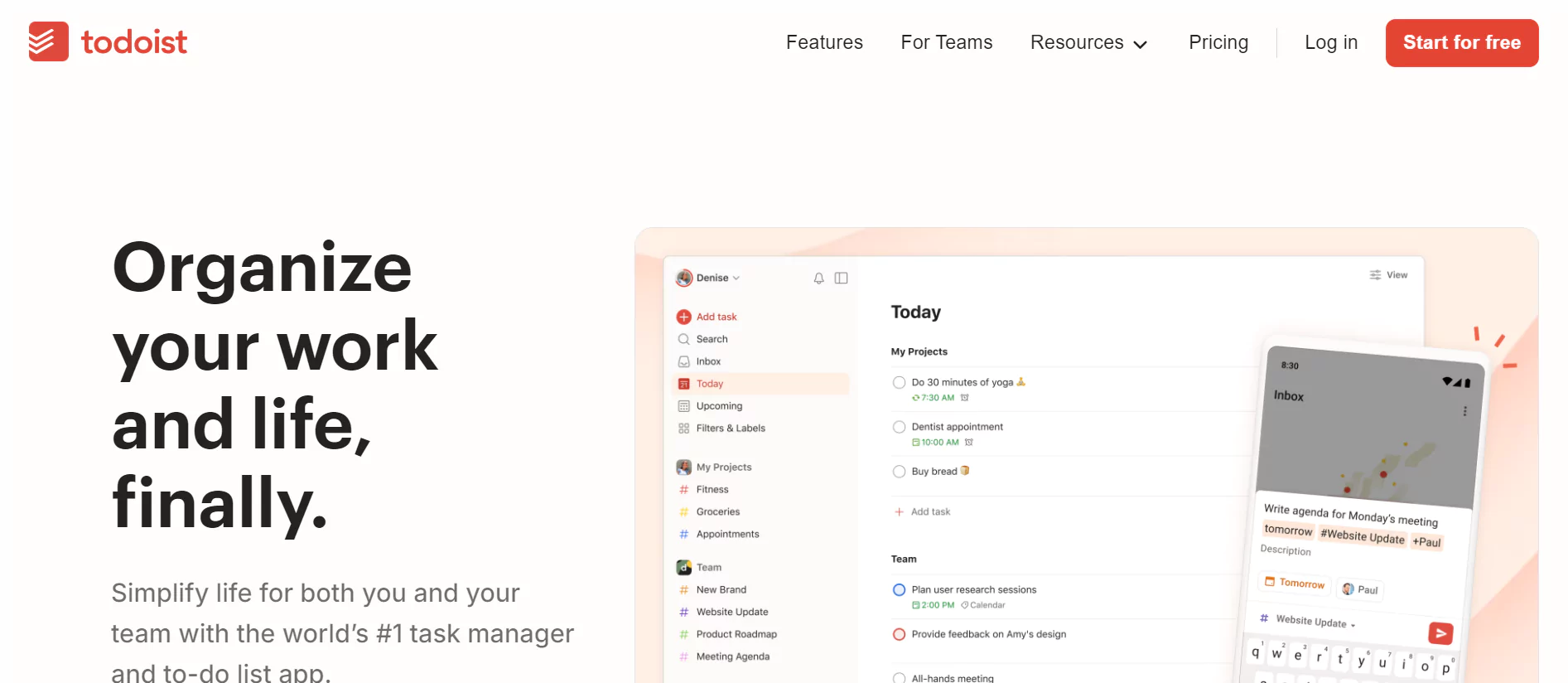The height and width of the screenshot is (683, 1568).
Task: Click the My Projects avatar icon
Action: [683, 467]
